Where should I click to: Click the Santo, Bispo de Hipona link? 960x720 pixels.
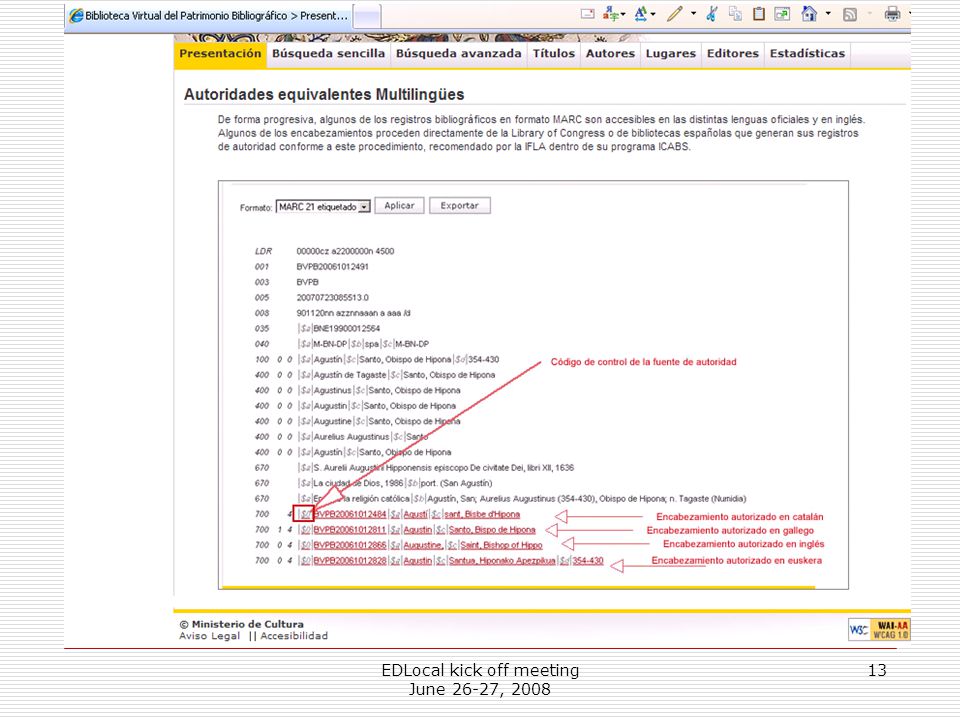tap(492, 530)
